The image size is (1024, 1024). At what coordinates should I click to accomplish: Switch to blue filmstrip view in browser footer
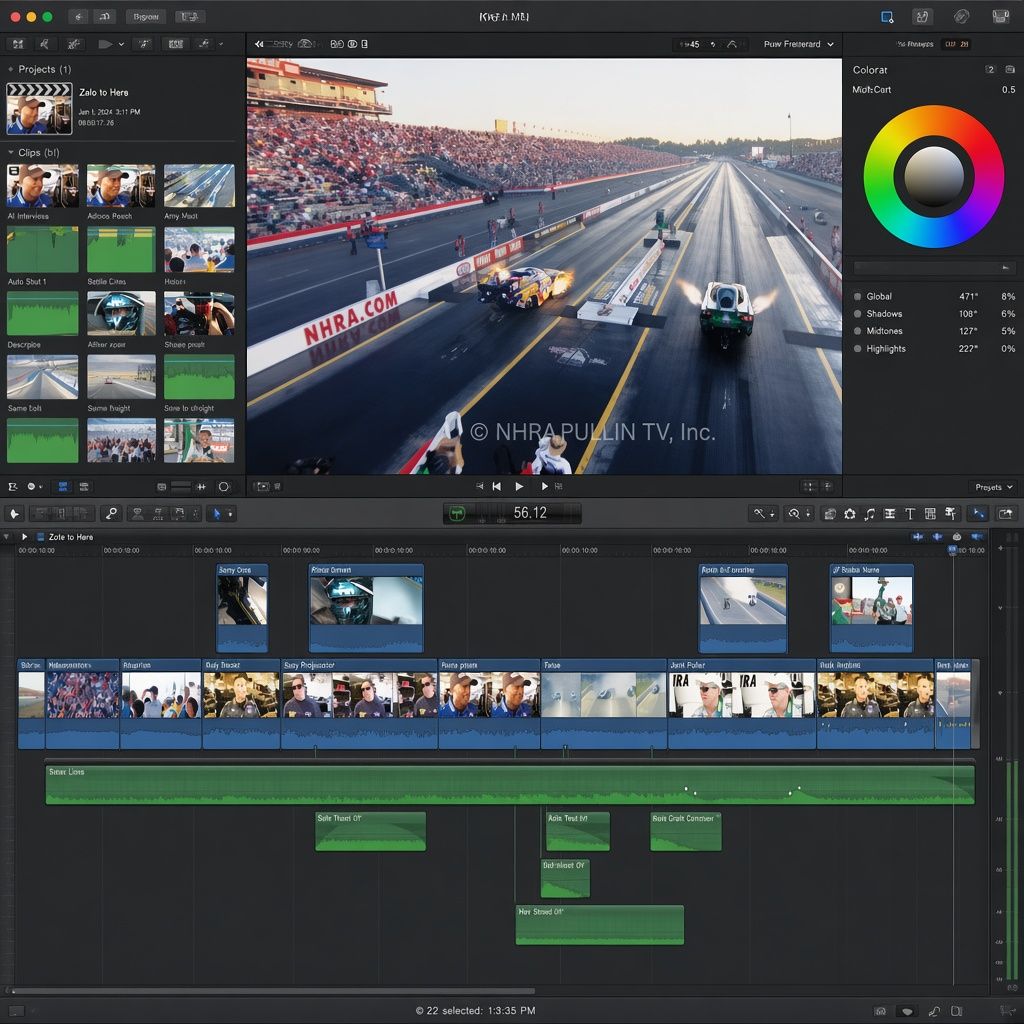(63, 487)
